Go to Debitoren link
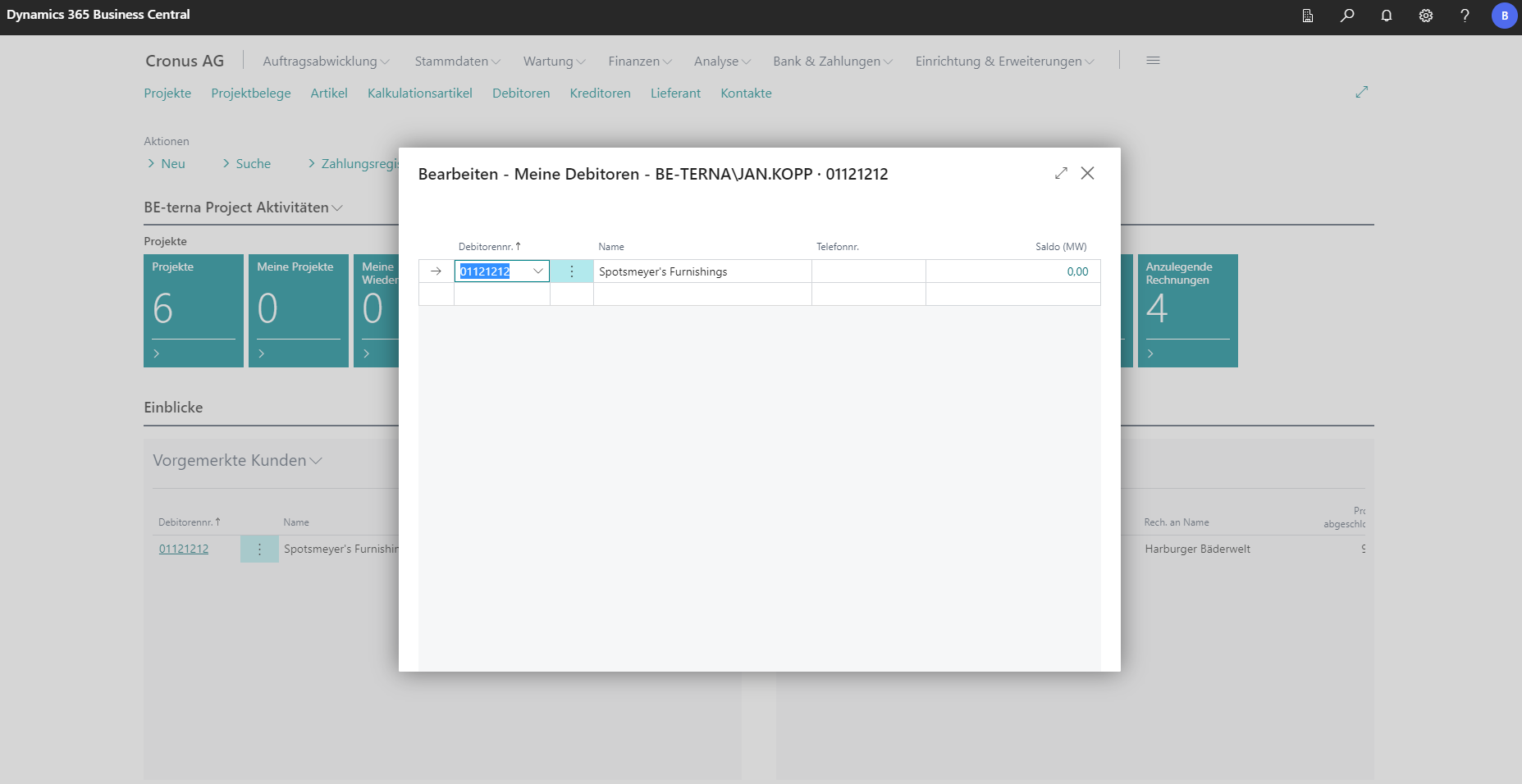This screenshot has width=1522, height=784. click(521, 93)
